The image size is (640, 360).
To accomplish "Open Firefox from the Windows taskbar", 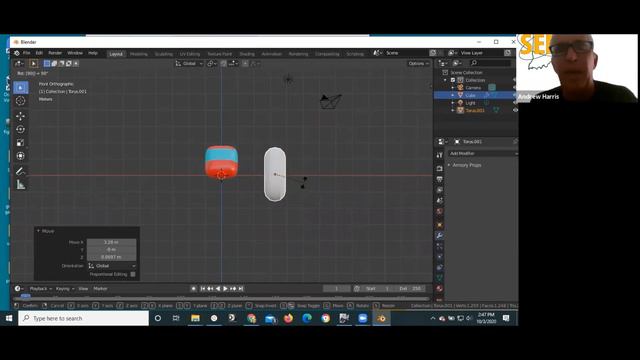I will (288, 318).
